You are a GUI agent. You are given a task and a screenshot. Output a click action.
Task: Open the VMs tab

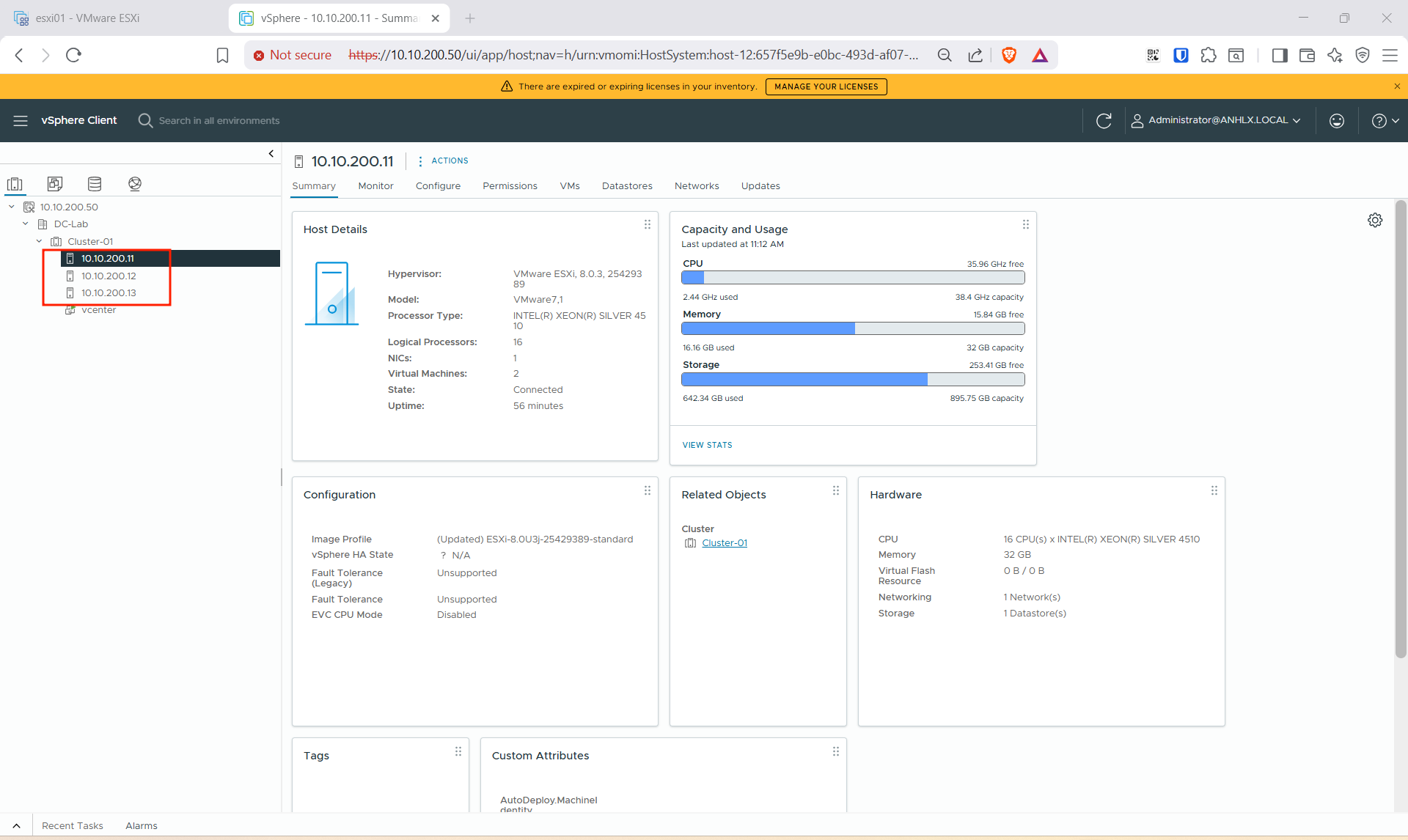pyautogui.click(x=570, y=186)
